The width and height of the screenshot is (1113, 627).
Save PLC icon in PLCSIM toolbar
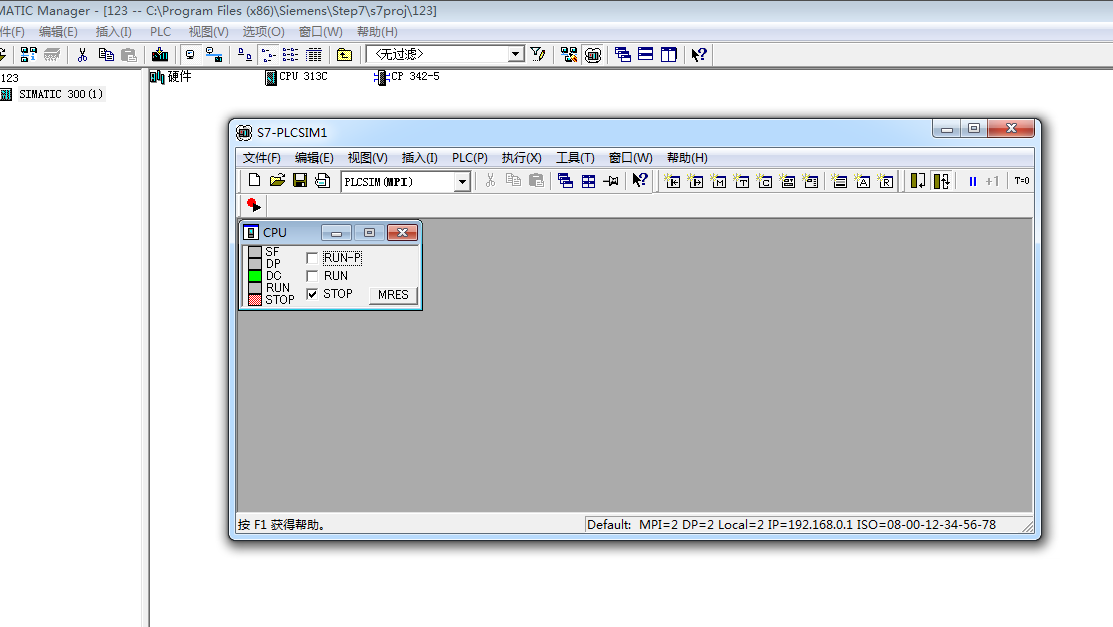300,181
